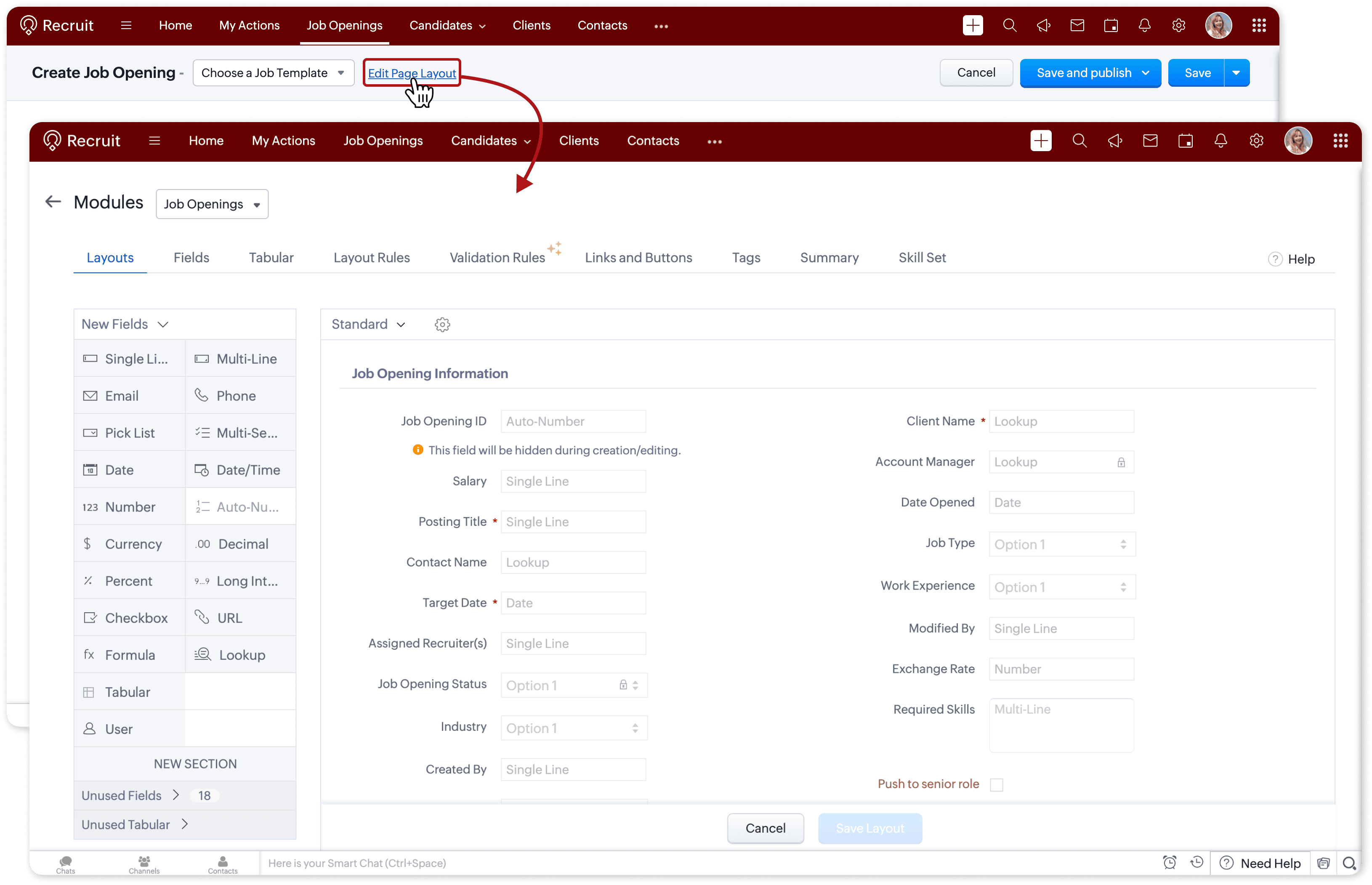Click the search magnifier in inner header
The width and height of the screenshot is (1372, 885).
click(x=1079, y=141)
